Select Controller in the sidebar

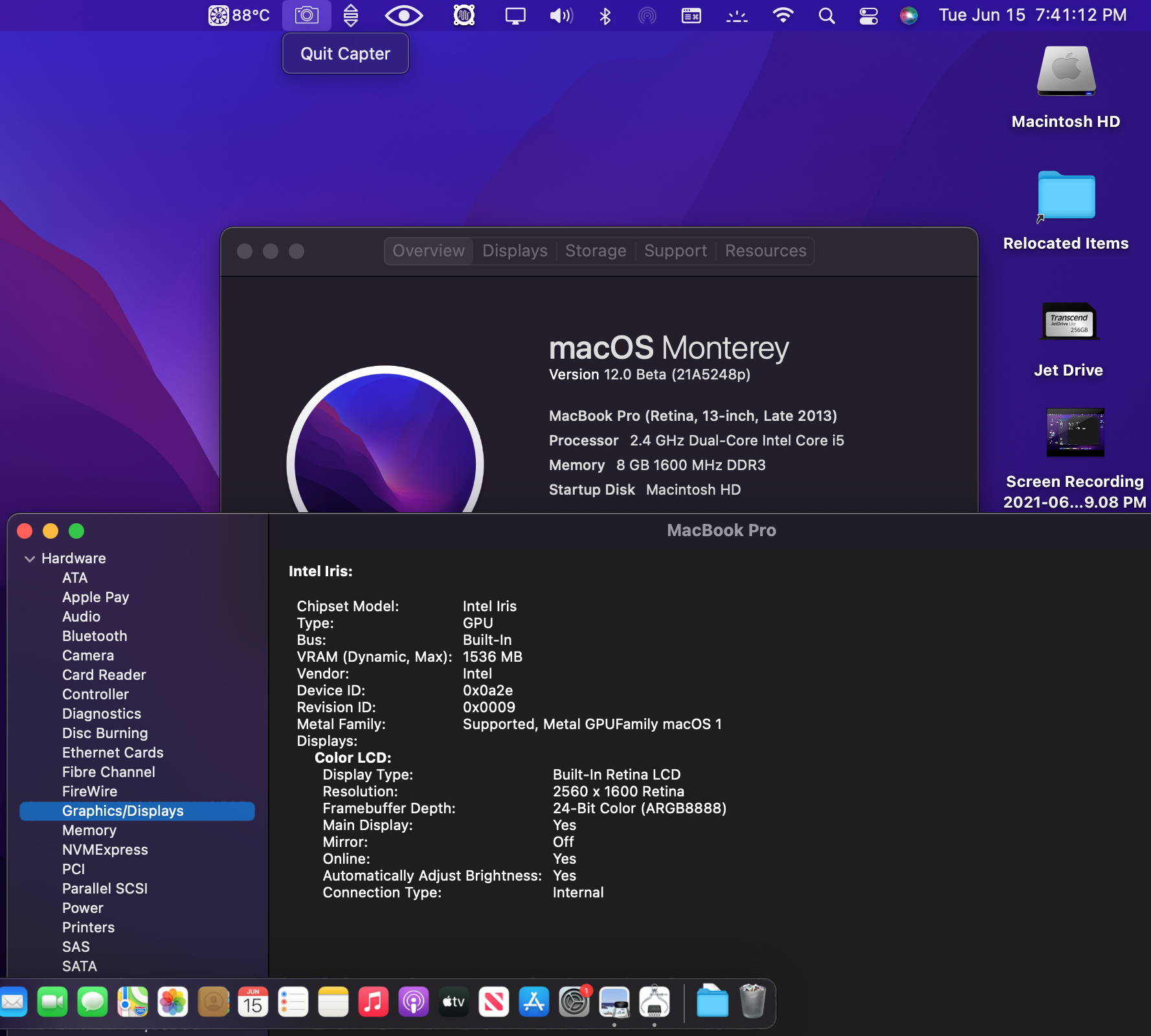tap(96, 694)
